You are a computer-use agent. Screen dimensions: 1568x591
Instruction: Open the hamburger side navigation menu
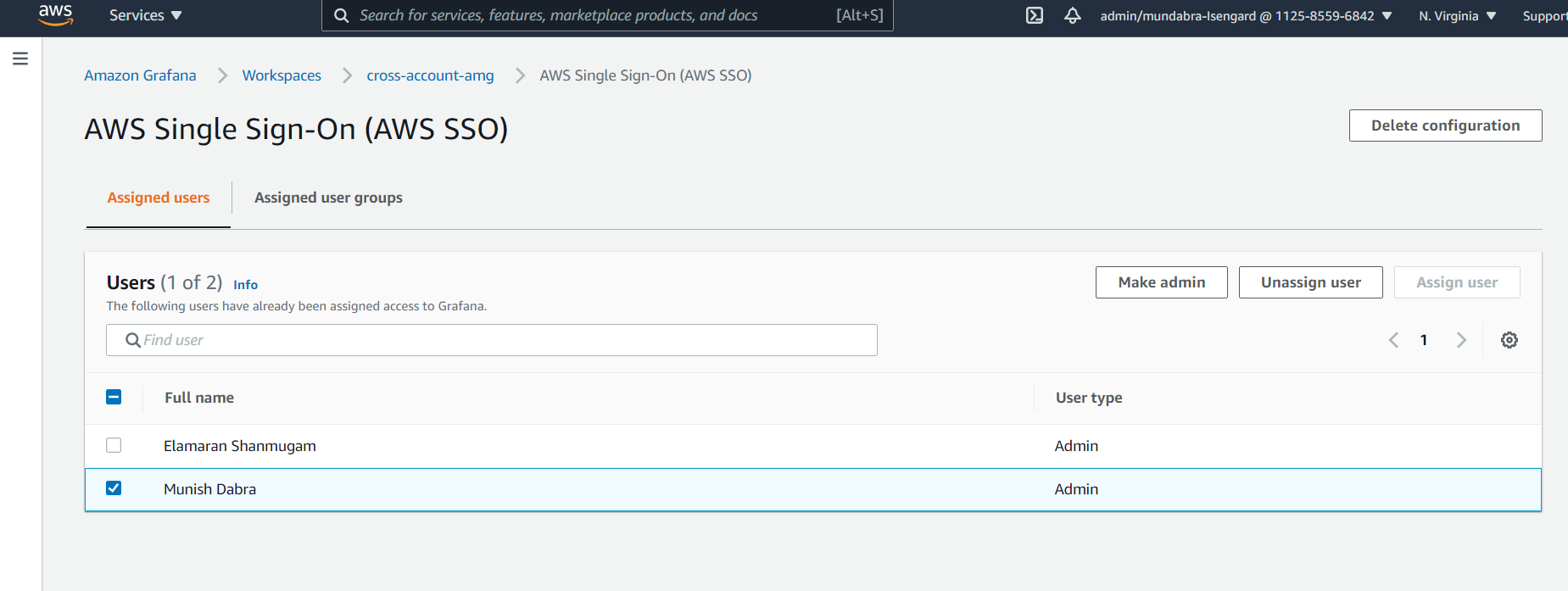point(20,59)
